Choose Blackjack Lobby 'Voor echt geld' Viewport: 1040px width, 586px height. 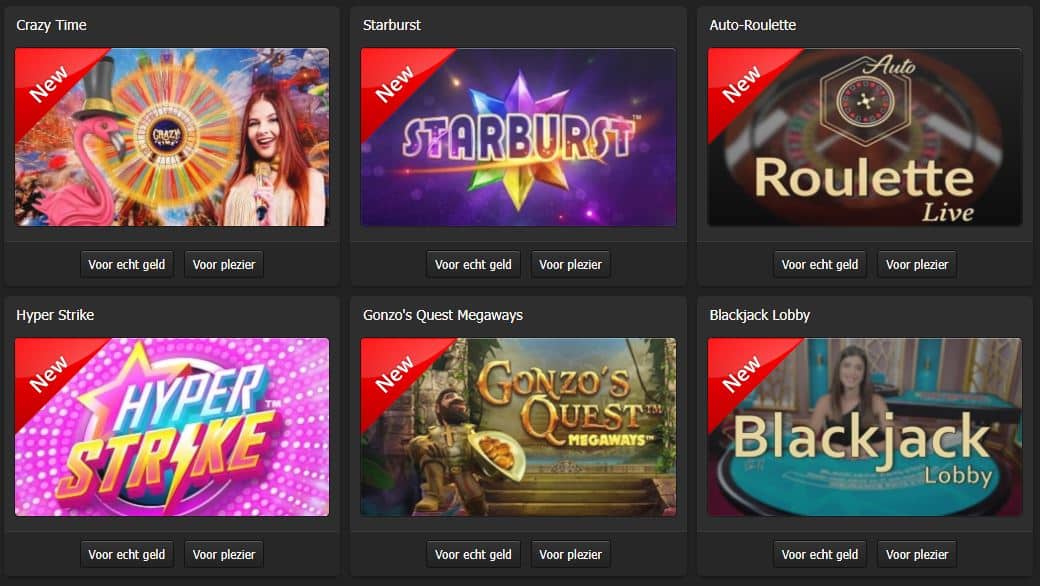(820, 554)
